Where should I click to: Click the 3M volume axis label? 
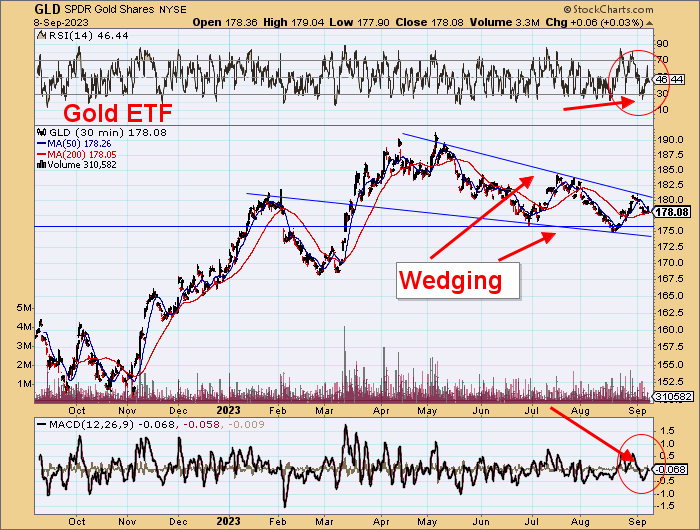25,346
